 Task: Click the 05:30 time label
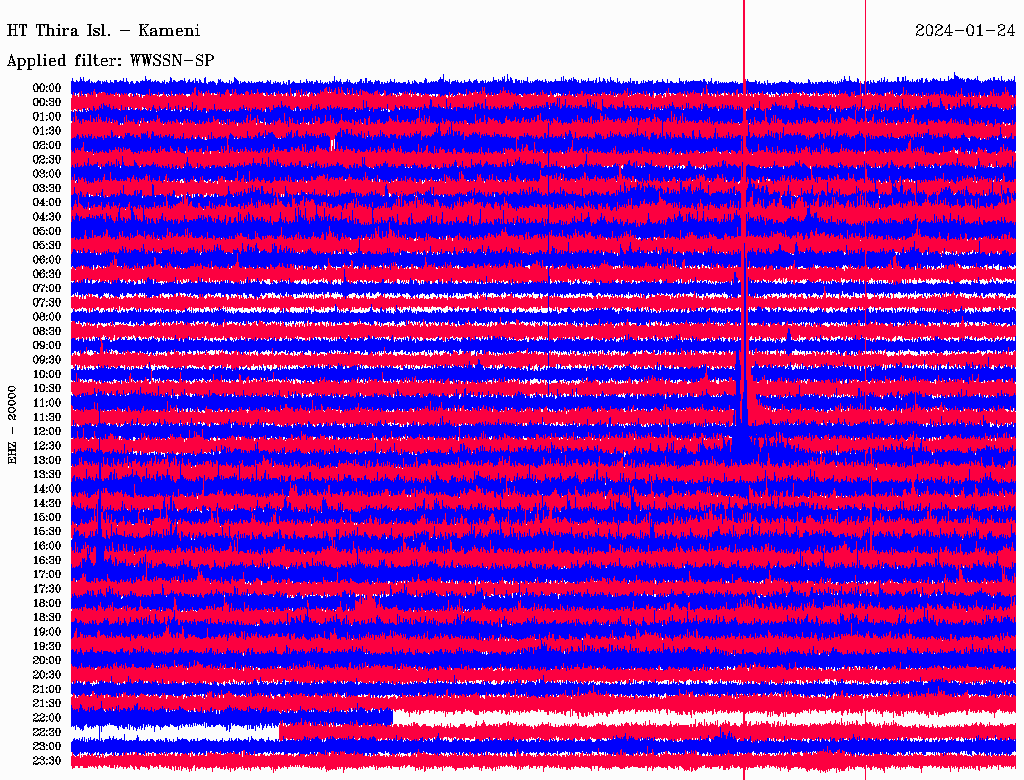47,246
